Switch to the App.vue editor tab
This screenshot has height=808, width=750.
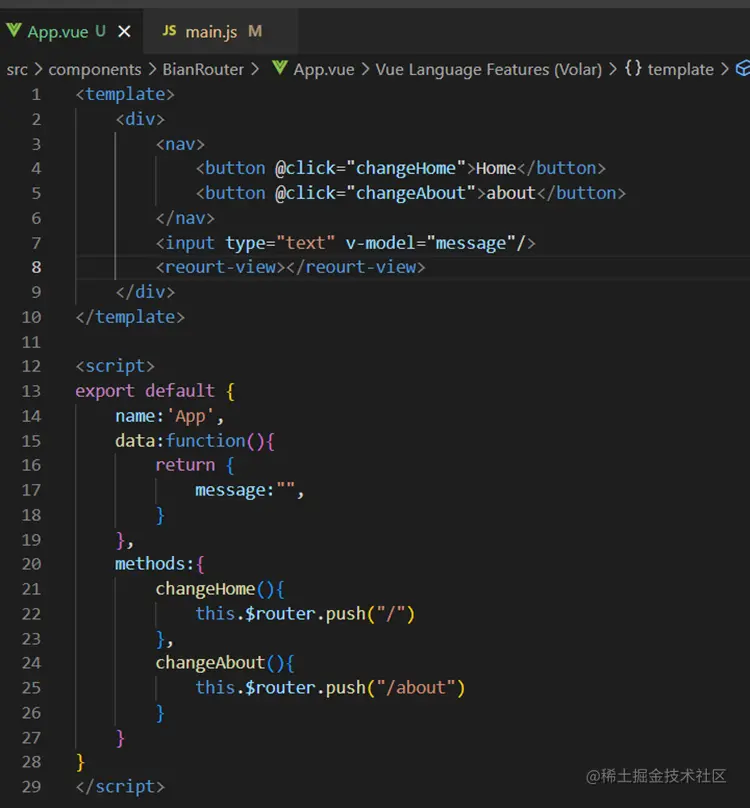(71, 31)
